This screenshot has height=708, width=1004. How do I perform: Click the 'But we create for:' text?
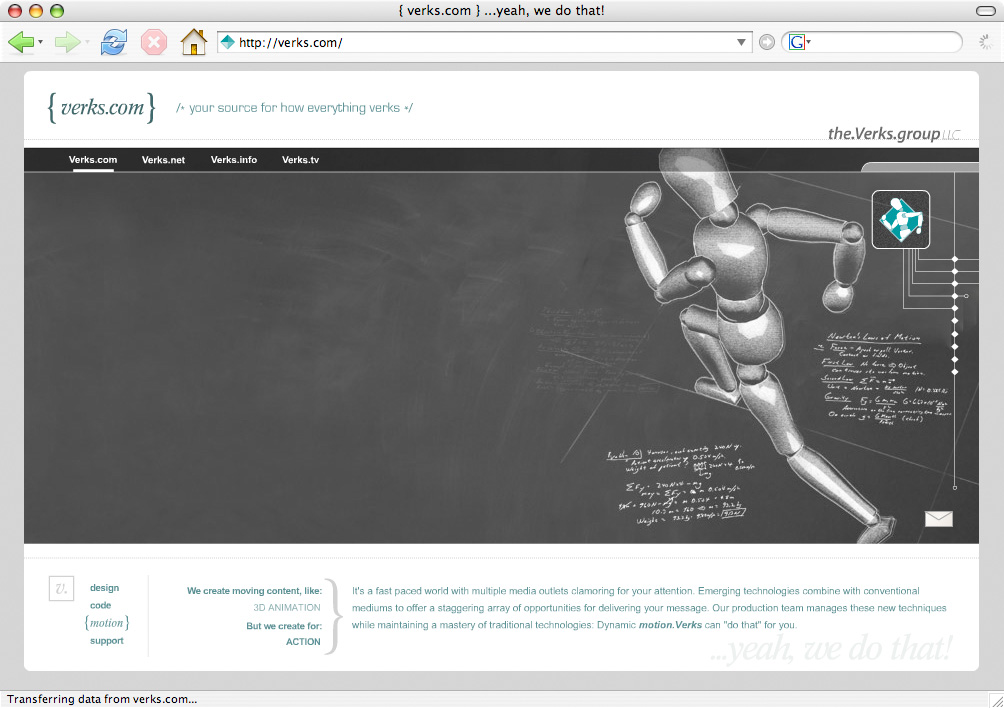coord(284,626)
